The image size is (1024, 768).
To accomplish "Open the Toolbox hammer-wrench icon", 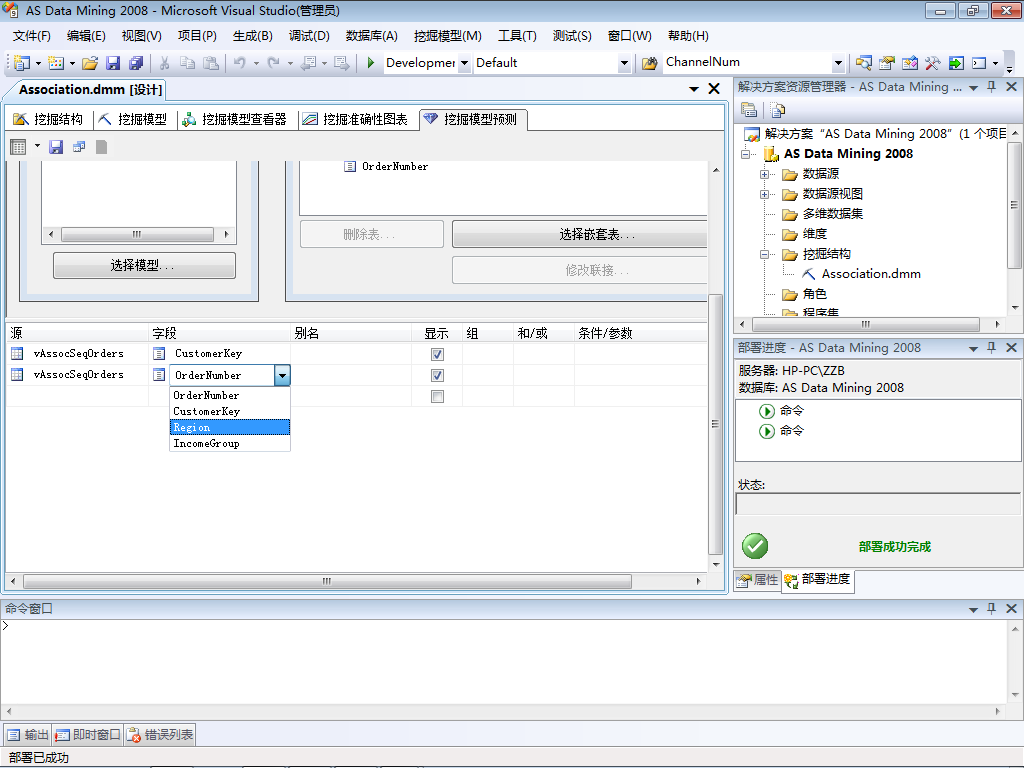I will click(933, 63).
